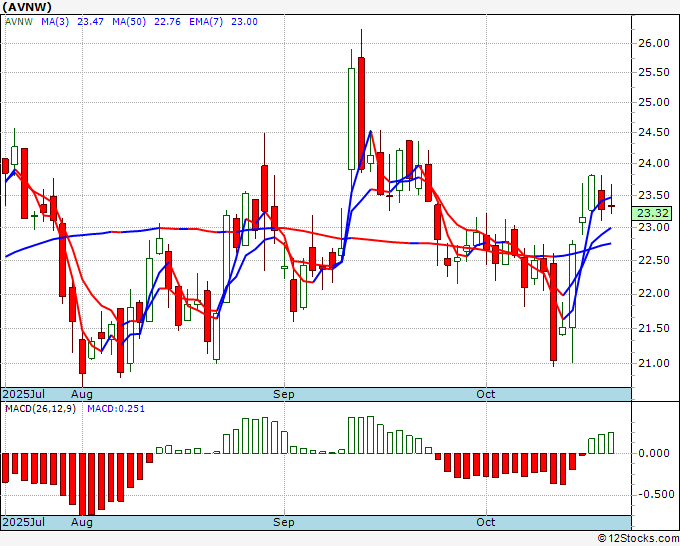
Task: Click the MA(3) value 23.47
Action: (x=90, y=22)
